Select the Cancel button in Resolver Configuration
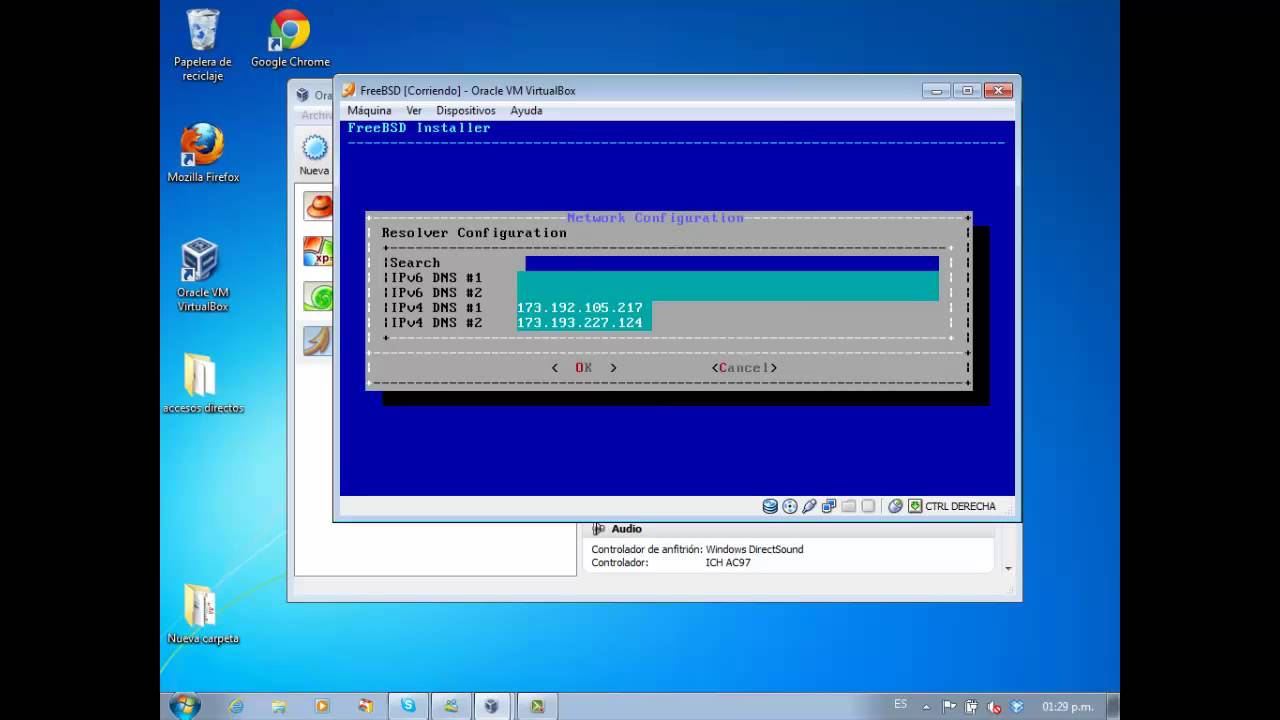 point(744,368)
